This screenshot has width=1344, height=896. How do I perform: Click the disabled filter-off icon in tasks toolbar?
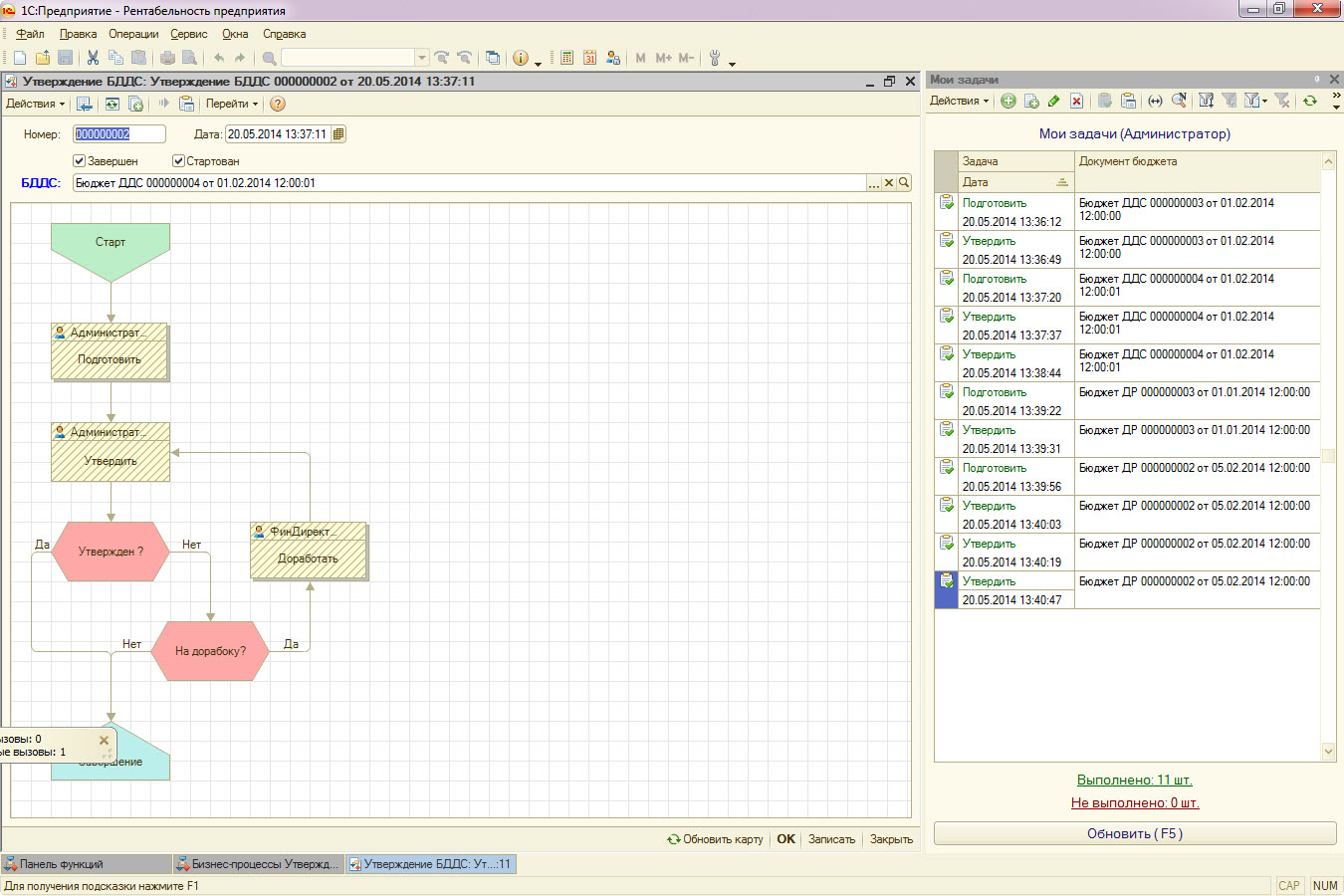point(1282,101)
